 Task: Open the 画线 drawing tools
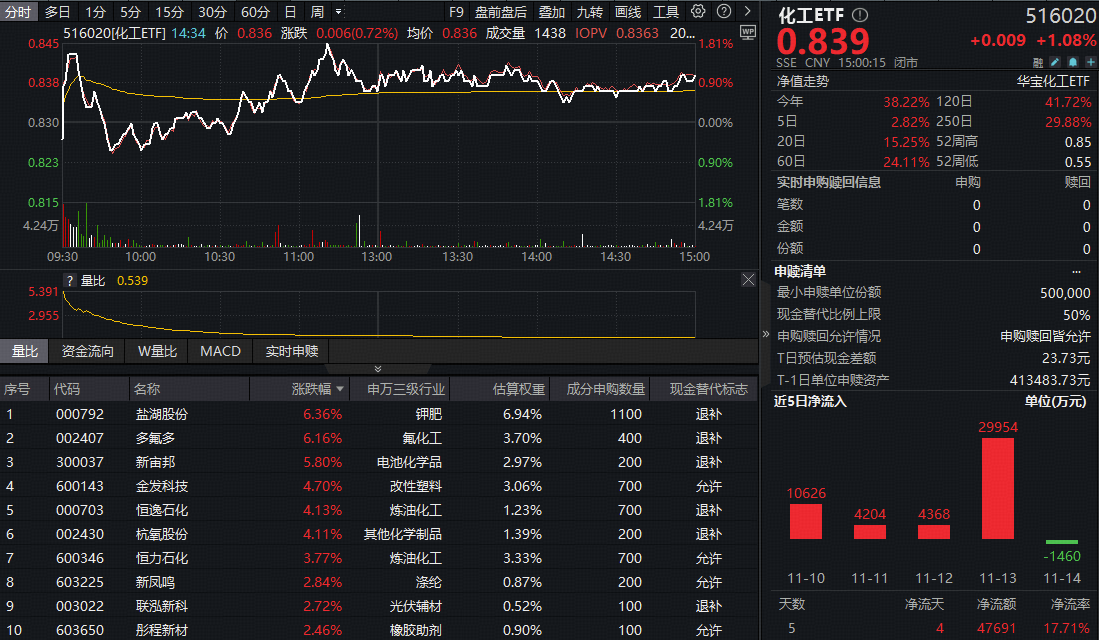click(x=627, y=12)
